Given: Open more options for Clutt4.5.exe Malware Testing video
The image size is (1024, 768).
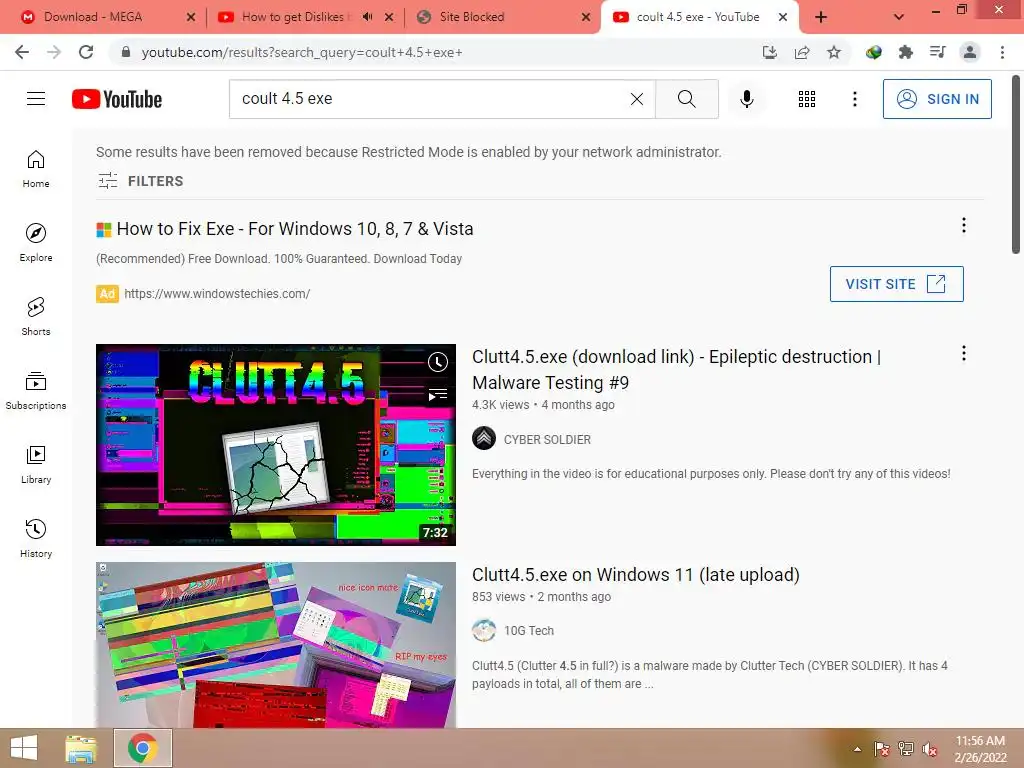Looking at the screenshot, I should click(963, 353).
